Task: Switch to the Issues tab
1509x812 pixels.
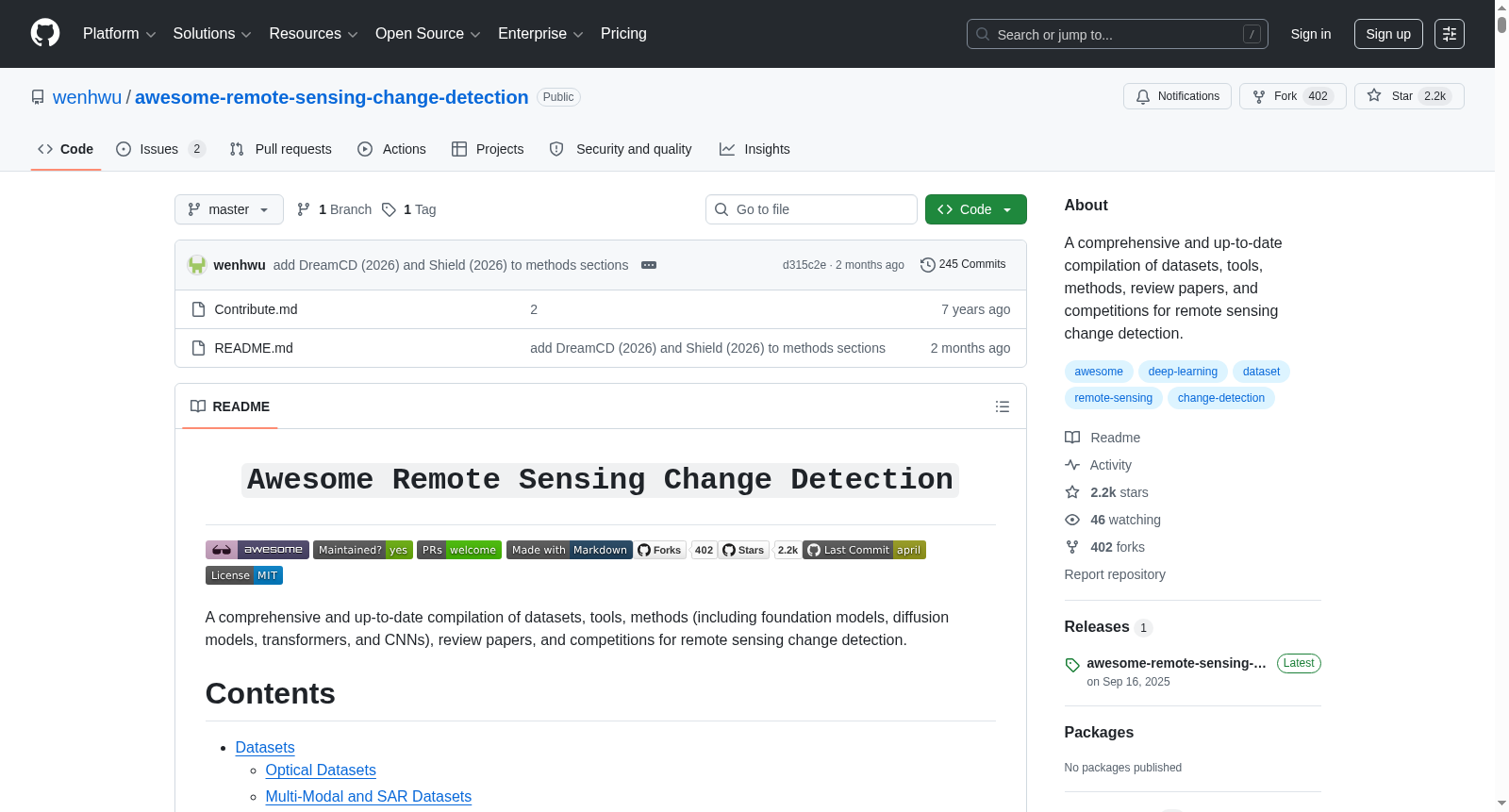Action: (160, 149)
